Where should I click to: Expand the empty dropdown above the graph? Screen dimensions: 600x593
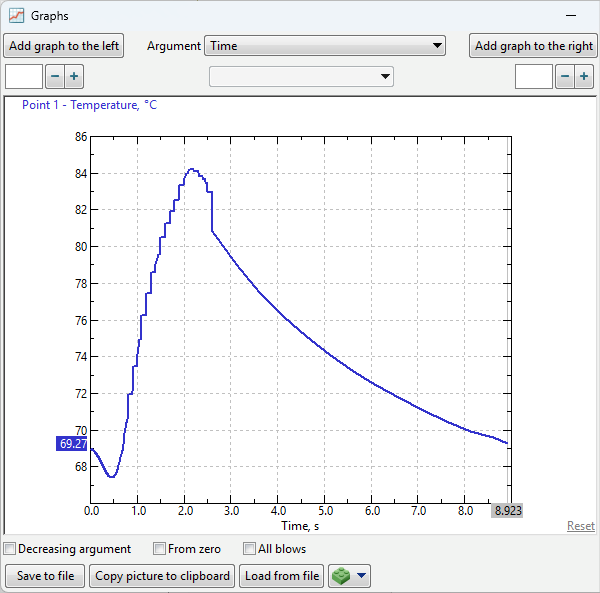coord(301,77)
